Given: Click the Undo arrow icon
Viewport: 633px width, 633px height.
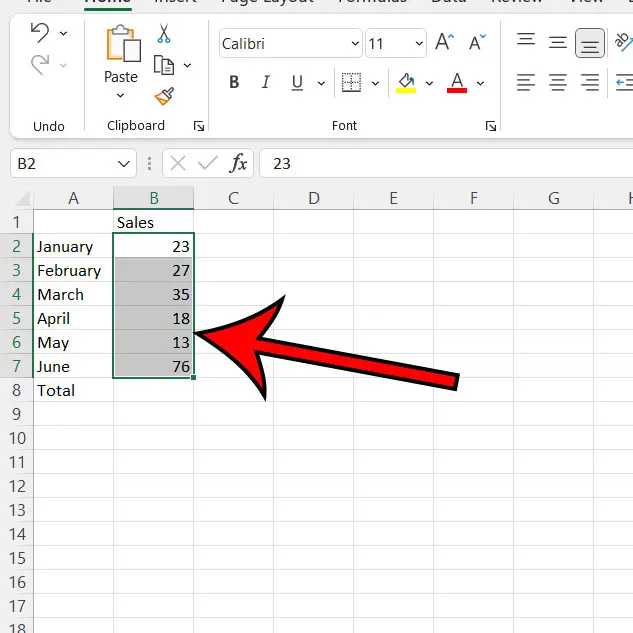Looking at the screenshot, I should pos(40,33).
